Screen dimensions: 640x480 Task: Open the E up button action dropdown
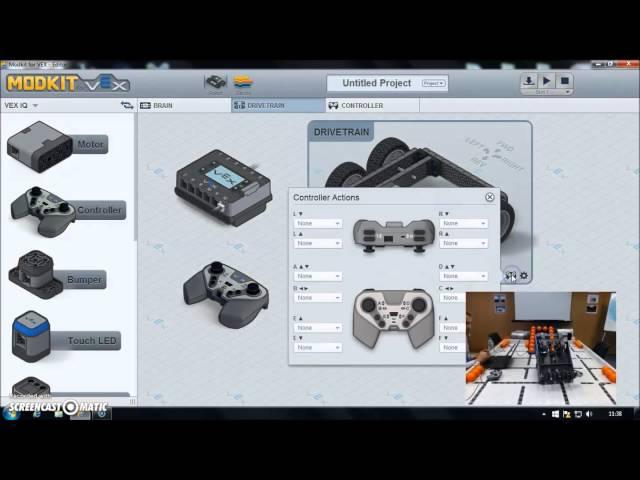(x=318, y=328)
